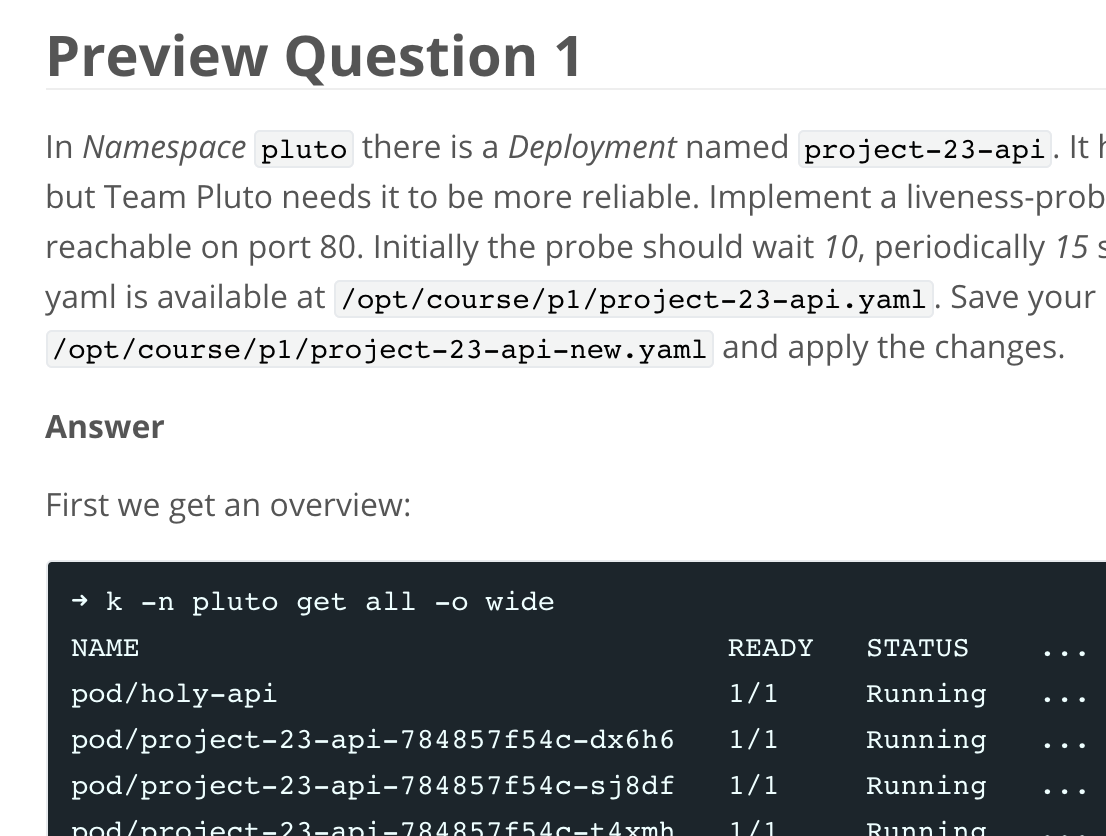
Task: Click the project-23-api-new.yaml file path
Action: 380,349
